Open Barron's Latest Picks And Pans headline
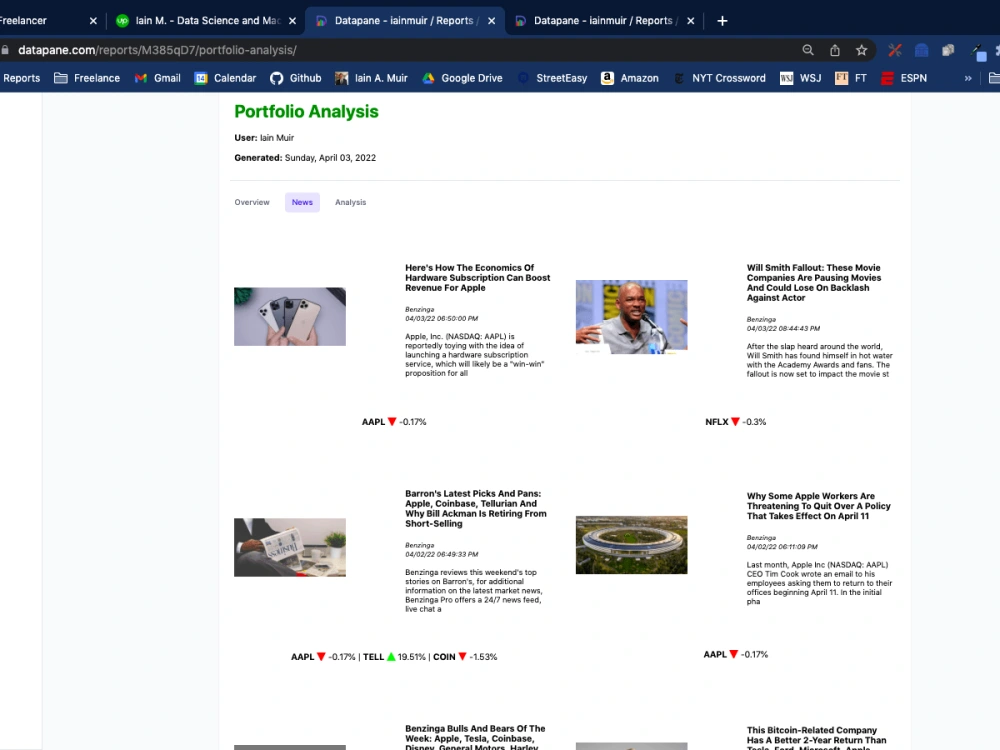The height and width of the screenshot is (750, 1000). coord(476,508)
